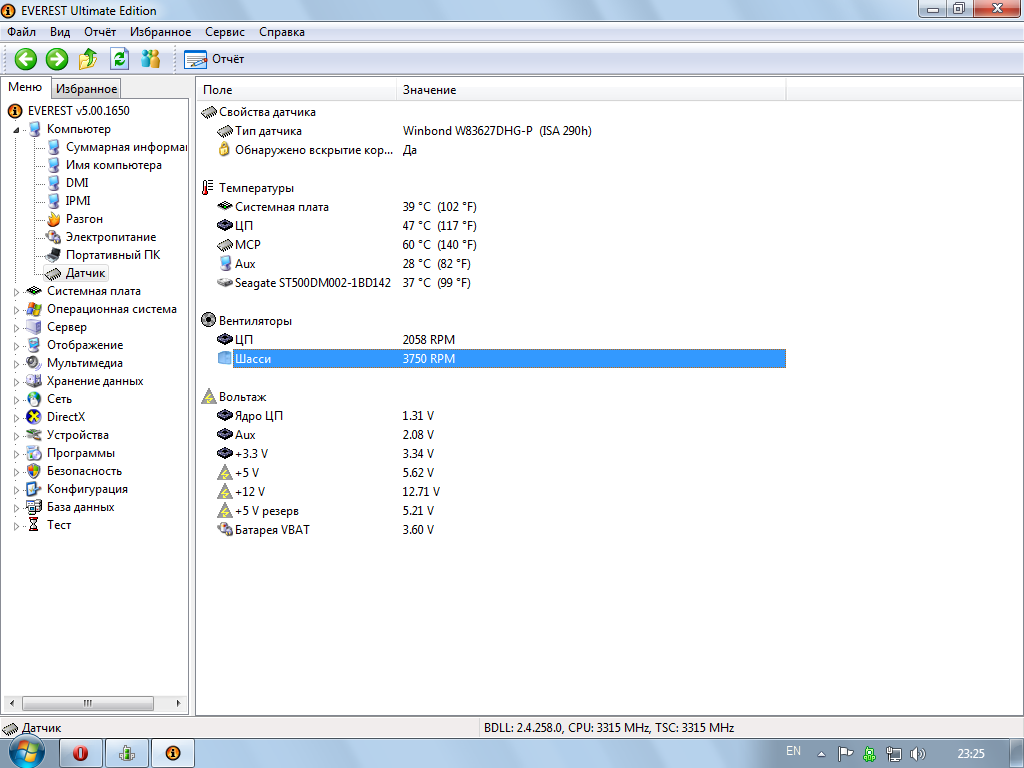Expand the Операционная система tree node
1024x768 pixels.
pos(16,310)
